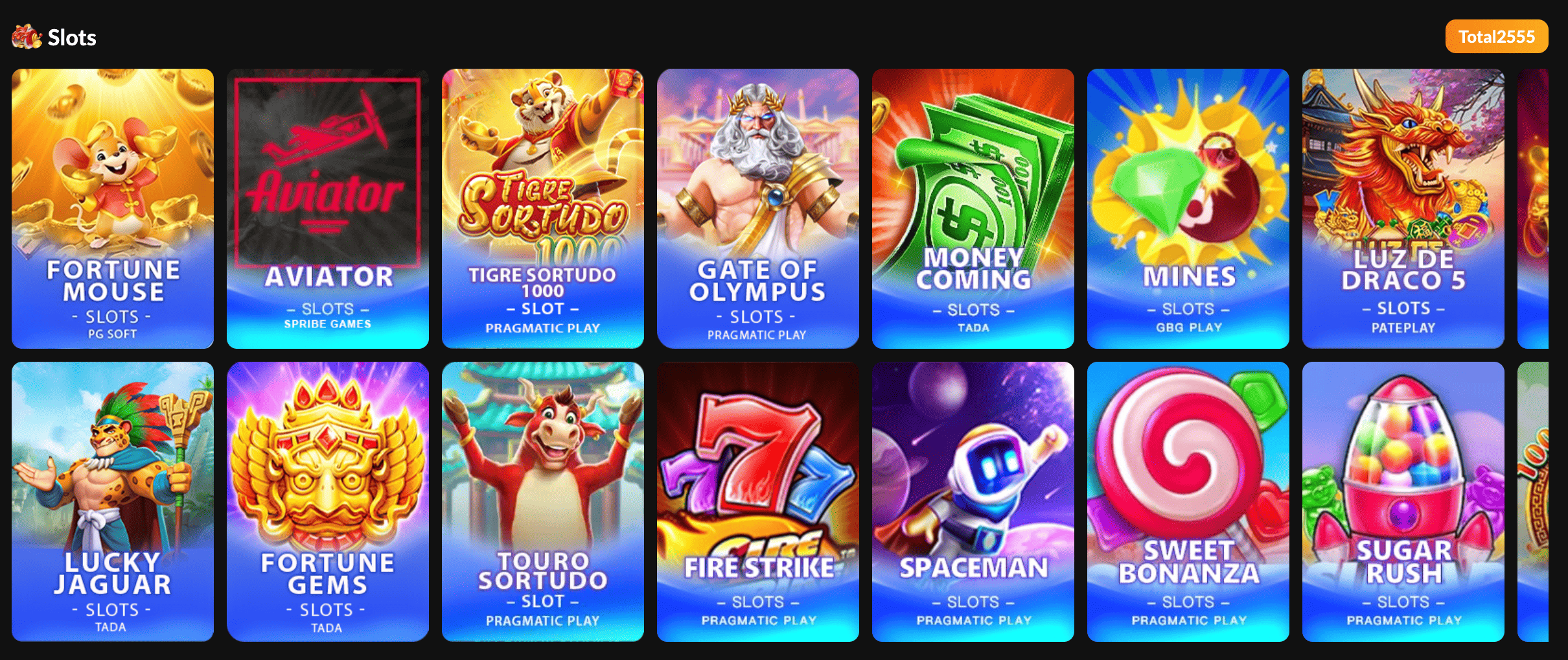Click the Slots dragon icon
Screen dimensions: 1568x660
27,37
